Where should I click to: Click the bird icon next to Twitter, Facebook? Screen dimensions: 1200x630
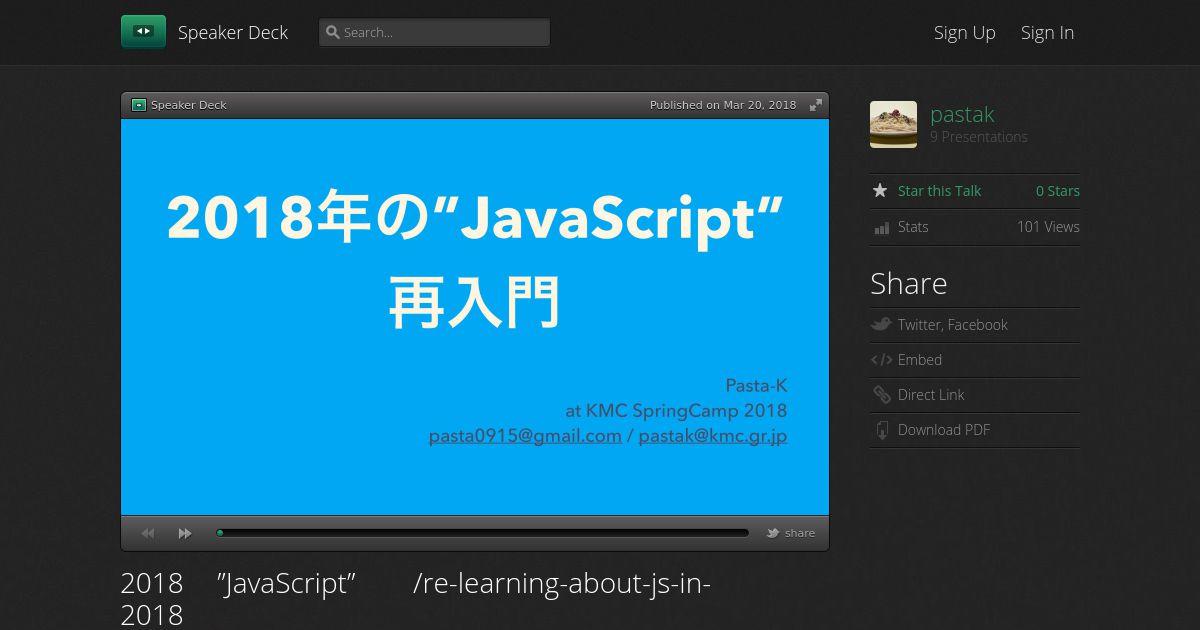(x=881, y=324)
